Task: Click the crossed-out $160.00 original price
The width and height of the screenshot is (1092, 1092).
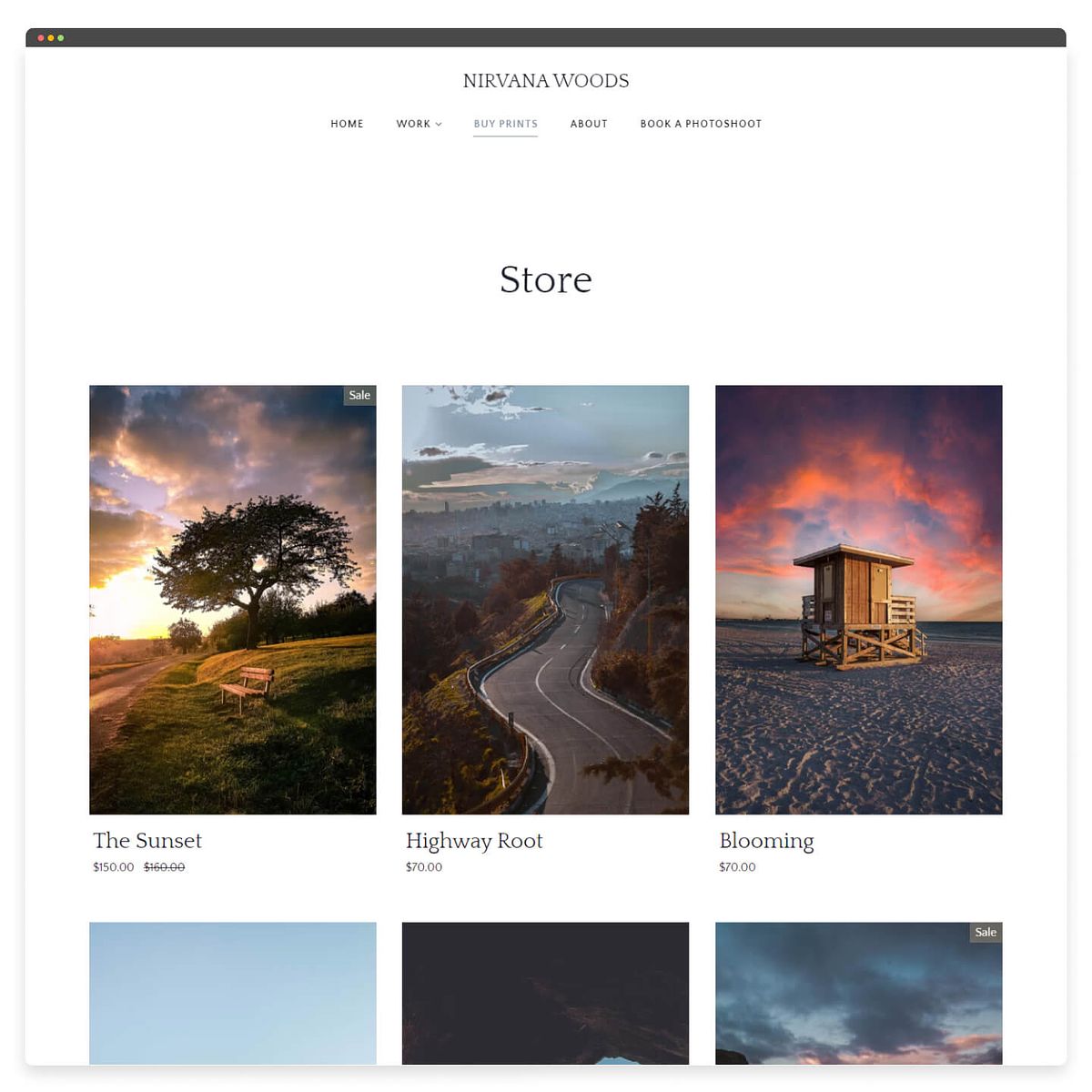Action: pos(164,867)
